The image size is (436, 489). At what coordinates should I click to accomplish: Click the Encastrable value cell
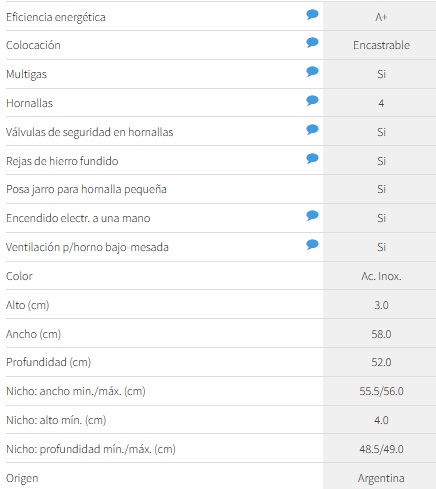point(381,45)
